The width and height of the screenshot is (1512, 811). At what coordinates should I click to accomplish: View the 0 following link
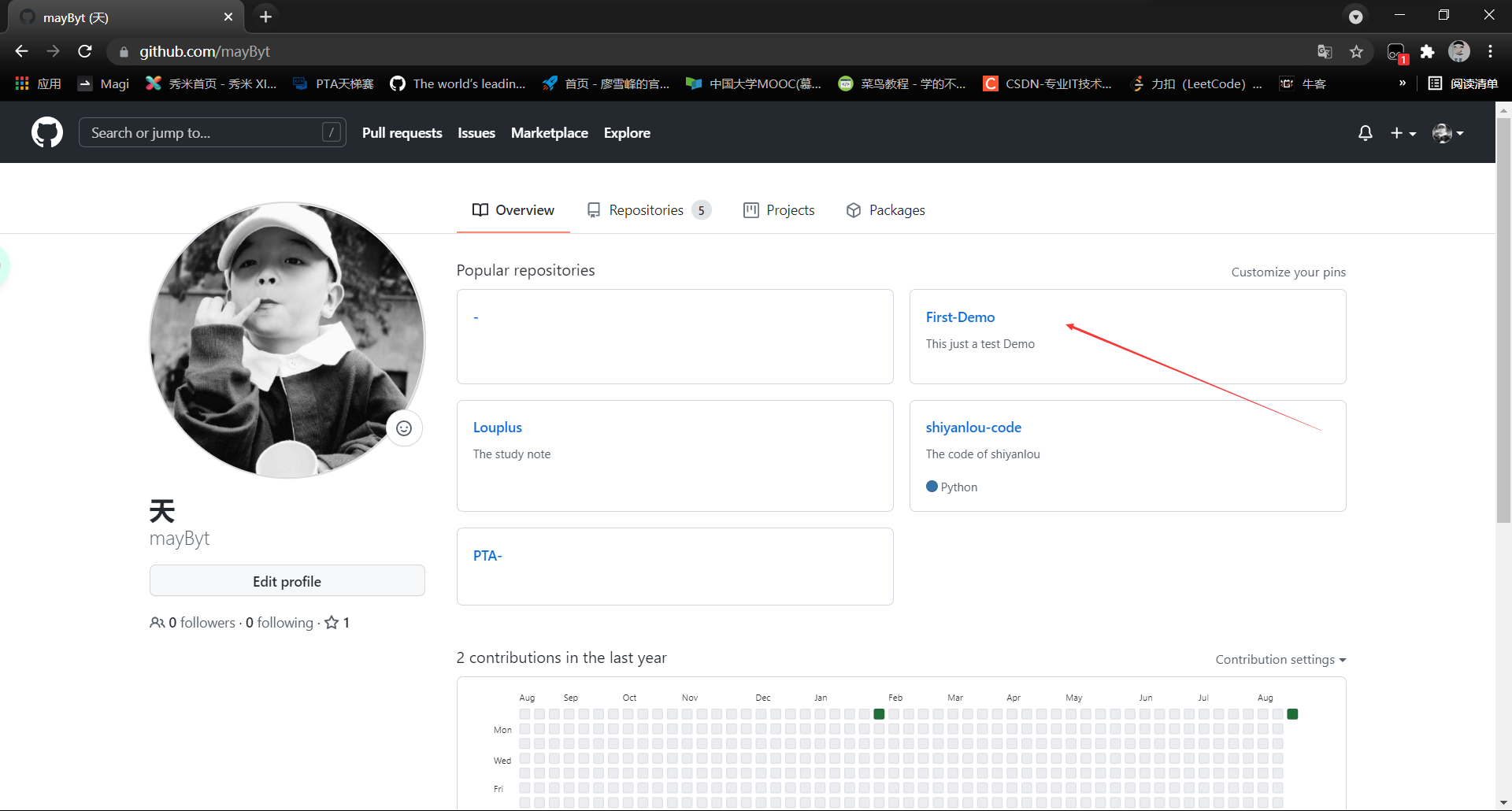279,623
